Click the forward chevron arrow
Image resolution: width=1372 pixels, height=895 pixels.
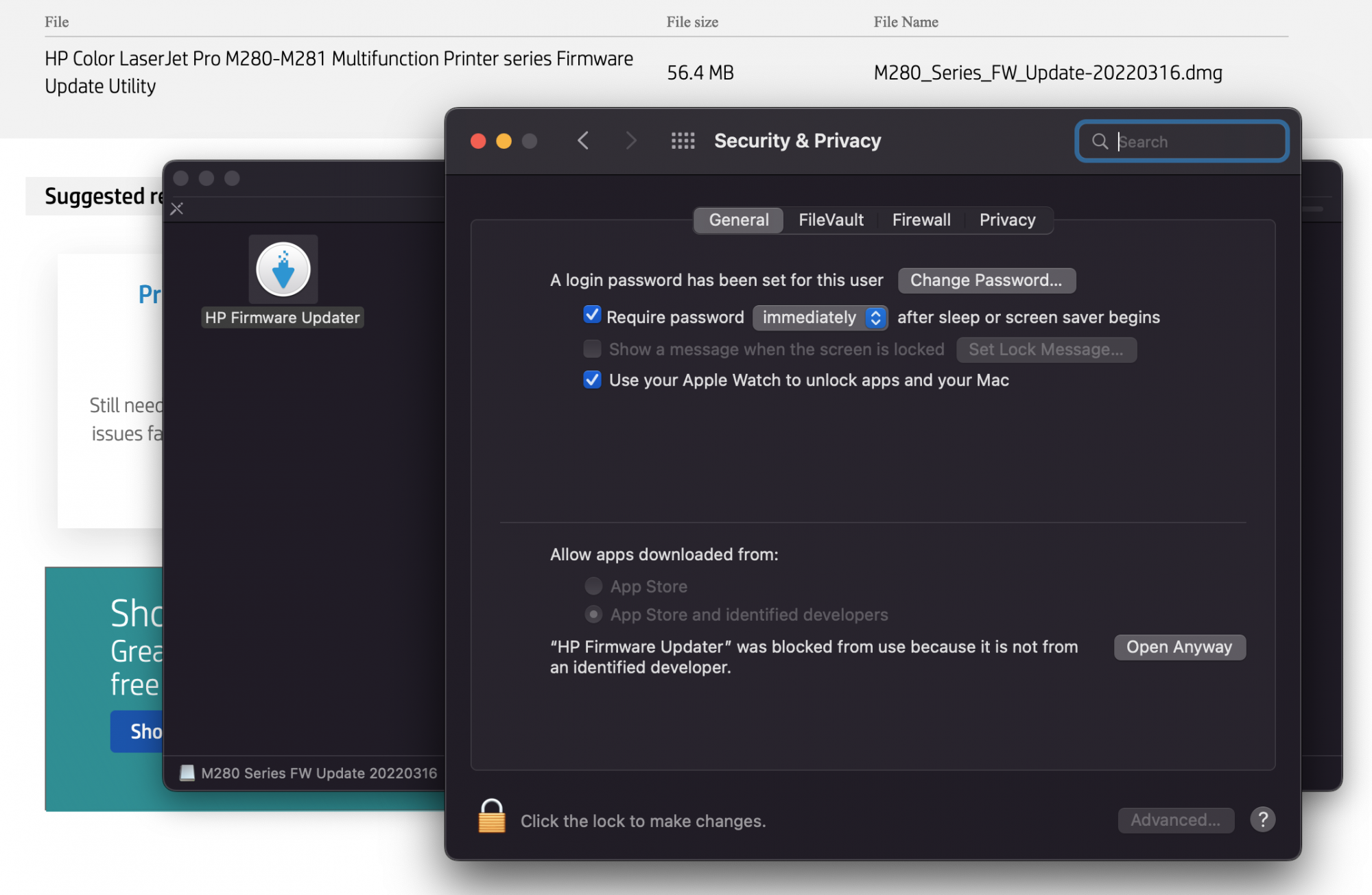point(631,141)
